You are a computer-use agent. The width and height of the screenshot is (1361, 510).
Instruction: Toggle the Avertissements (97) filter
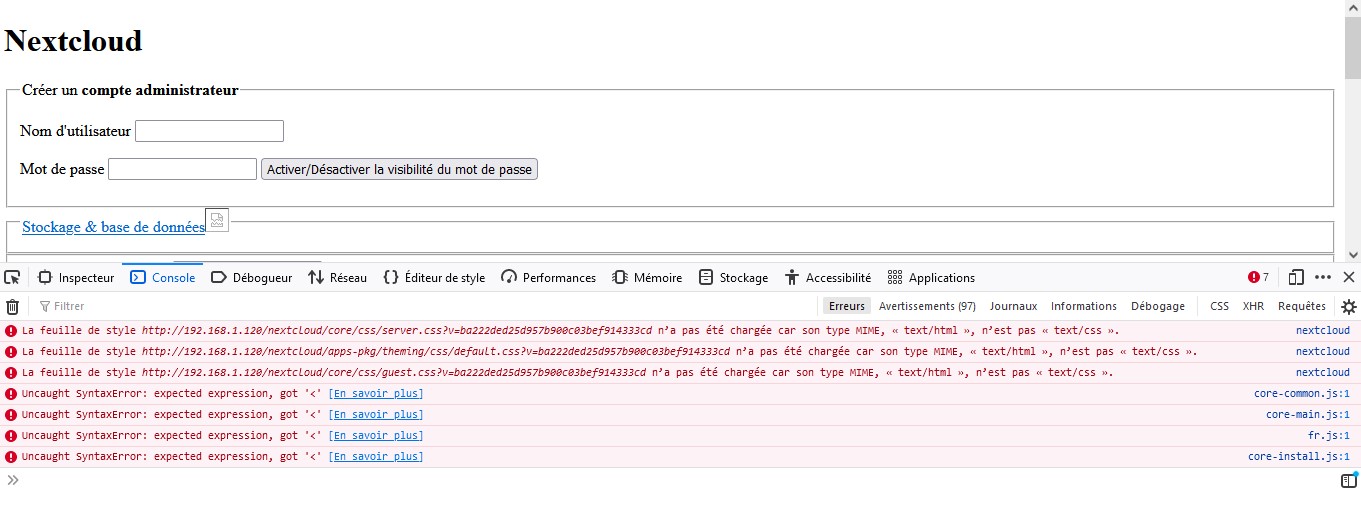(x=927, y=306)
